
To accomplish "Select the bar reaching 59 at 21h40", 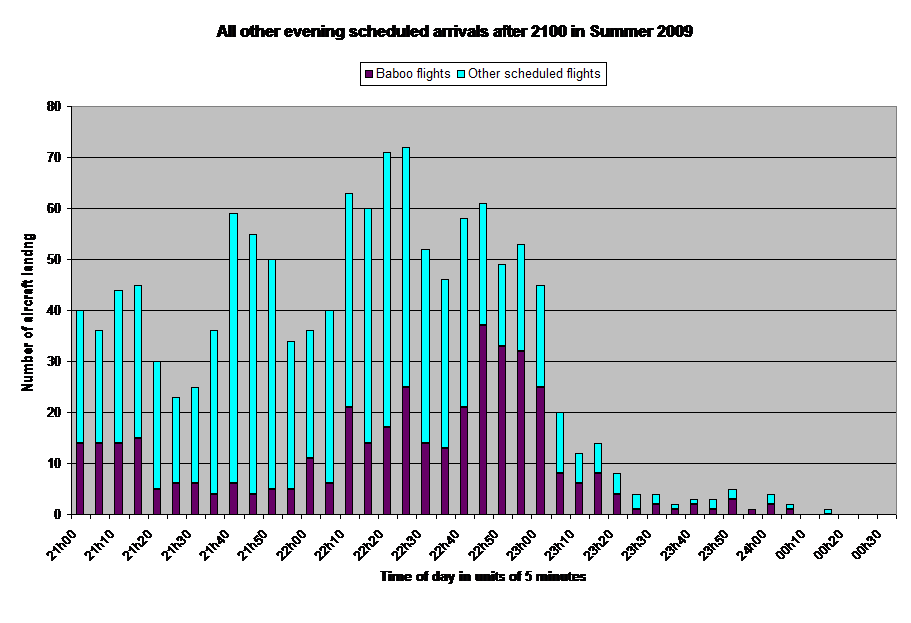I will coord(234,364).
